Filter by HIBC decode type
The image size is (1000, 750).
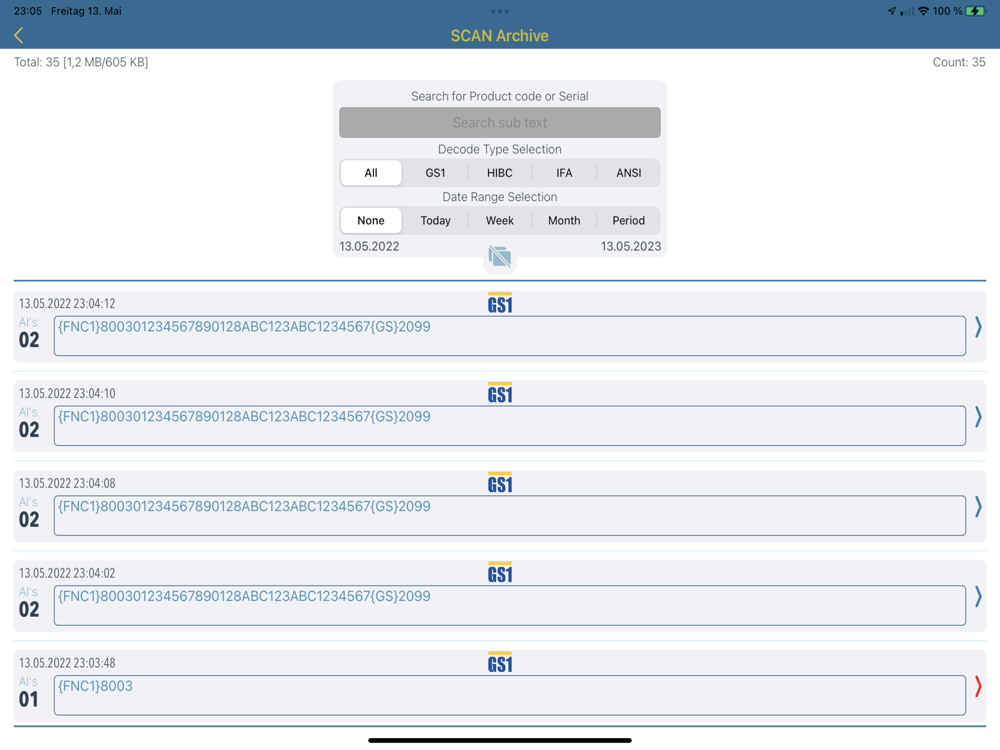click(499, 173)
